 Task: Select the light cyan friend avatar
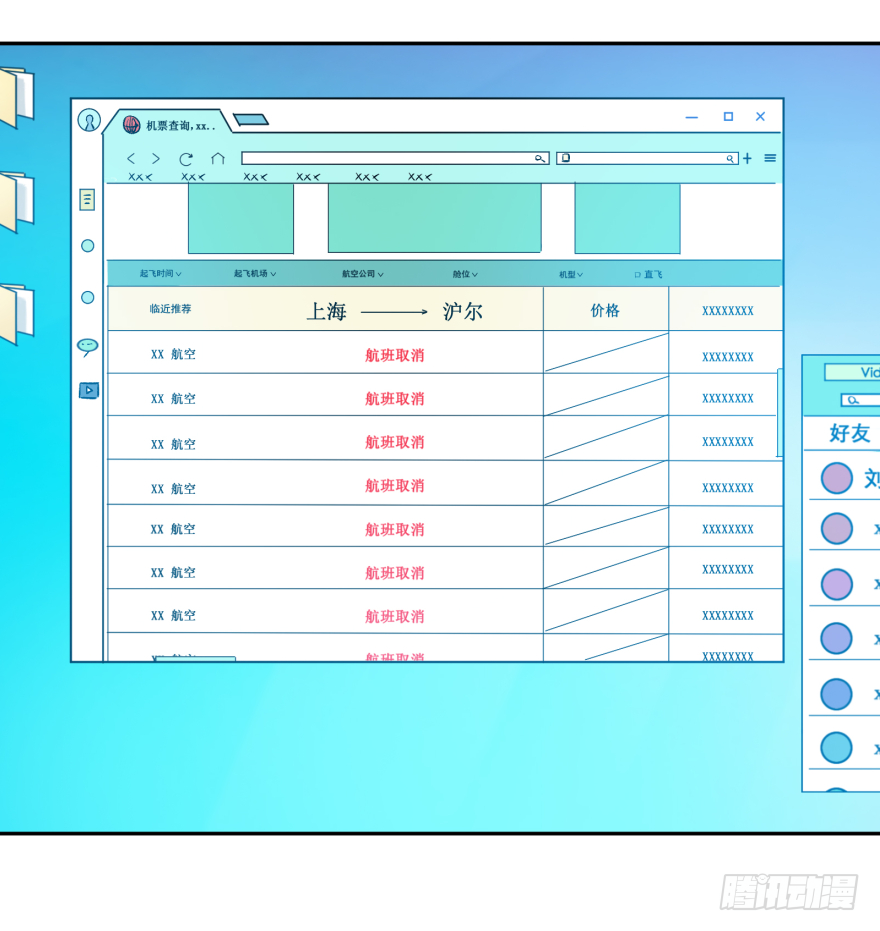pos(837,748)
